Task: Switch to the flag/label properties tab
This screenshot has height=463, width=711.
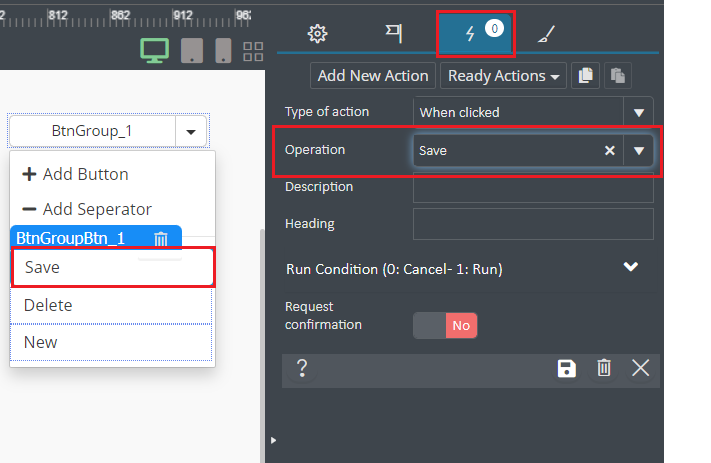Action: coord(394,33)
